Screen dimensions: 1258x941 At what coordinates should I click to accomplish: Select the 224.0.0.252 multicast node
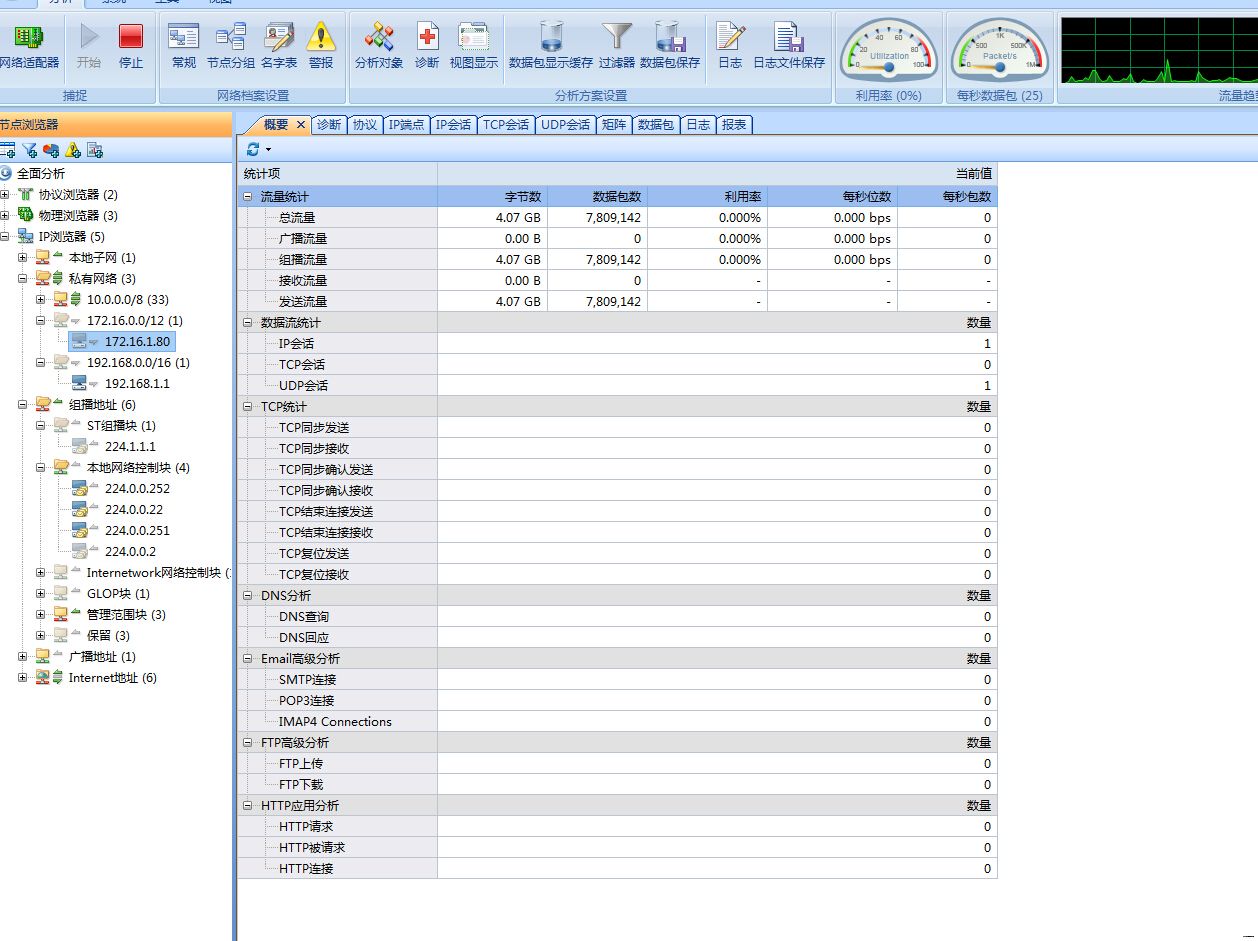click(137, 489)
